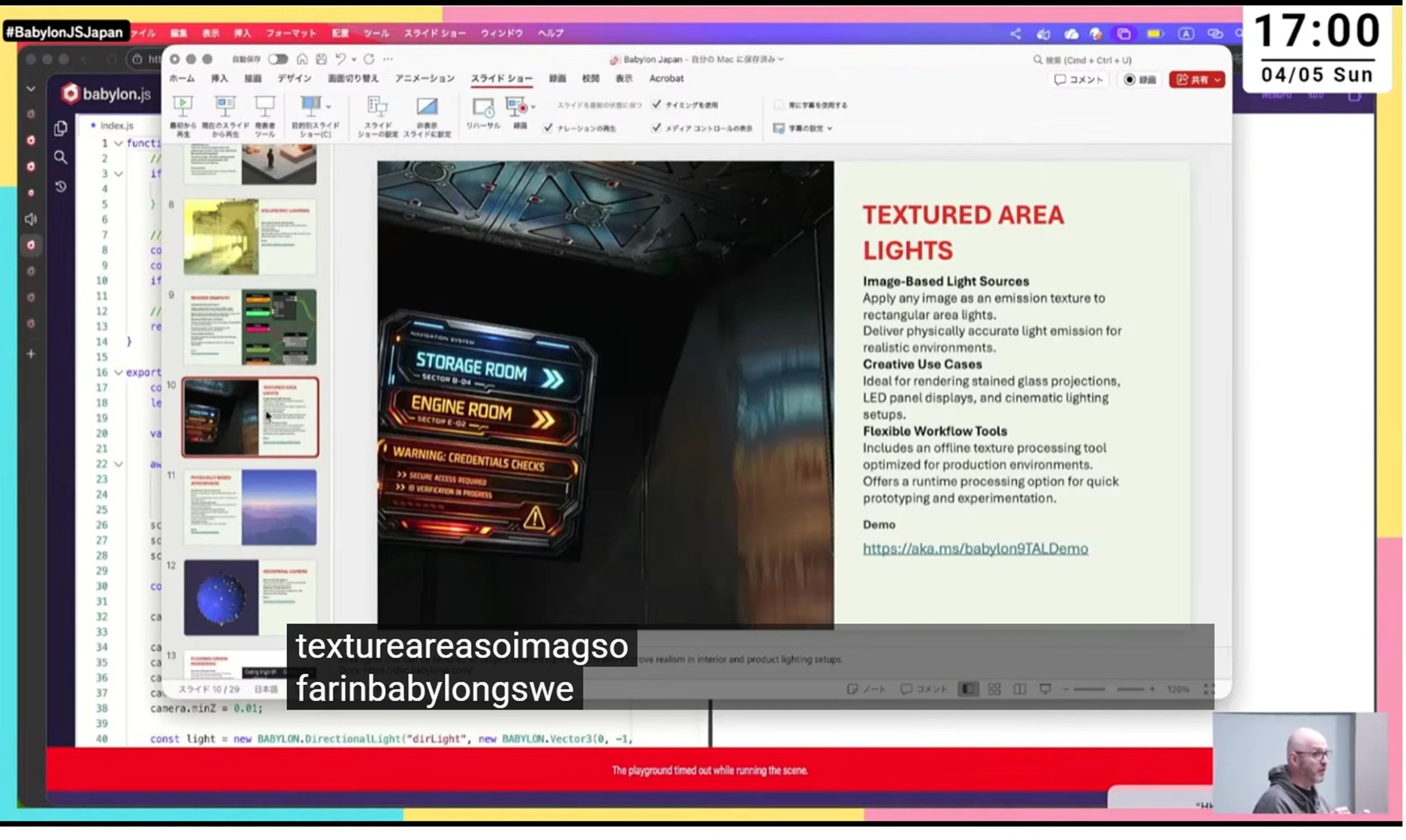Viewport: 1406px width, 840px height.
Task: Start the rehearsal timer icon
Action: click(482, 107)
